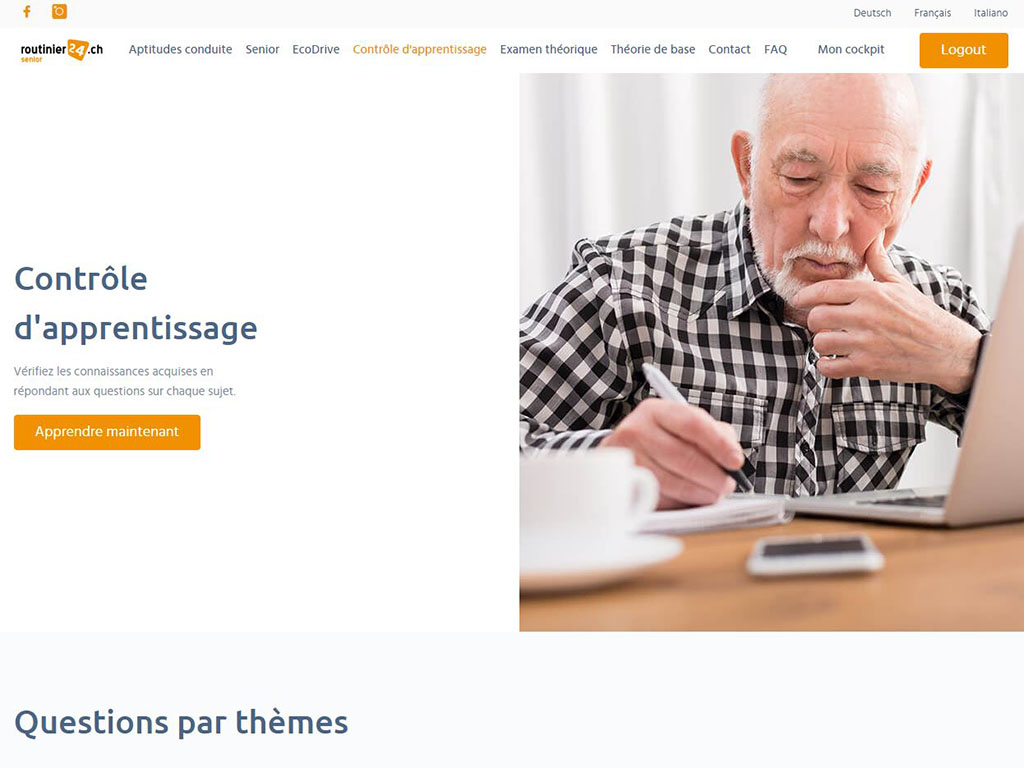Click the orange Logout button
1024x768 pixels.
click(x=963, y=50)
